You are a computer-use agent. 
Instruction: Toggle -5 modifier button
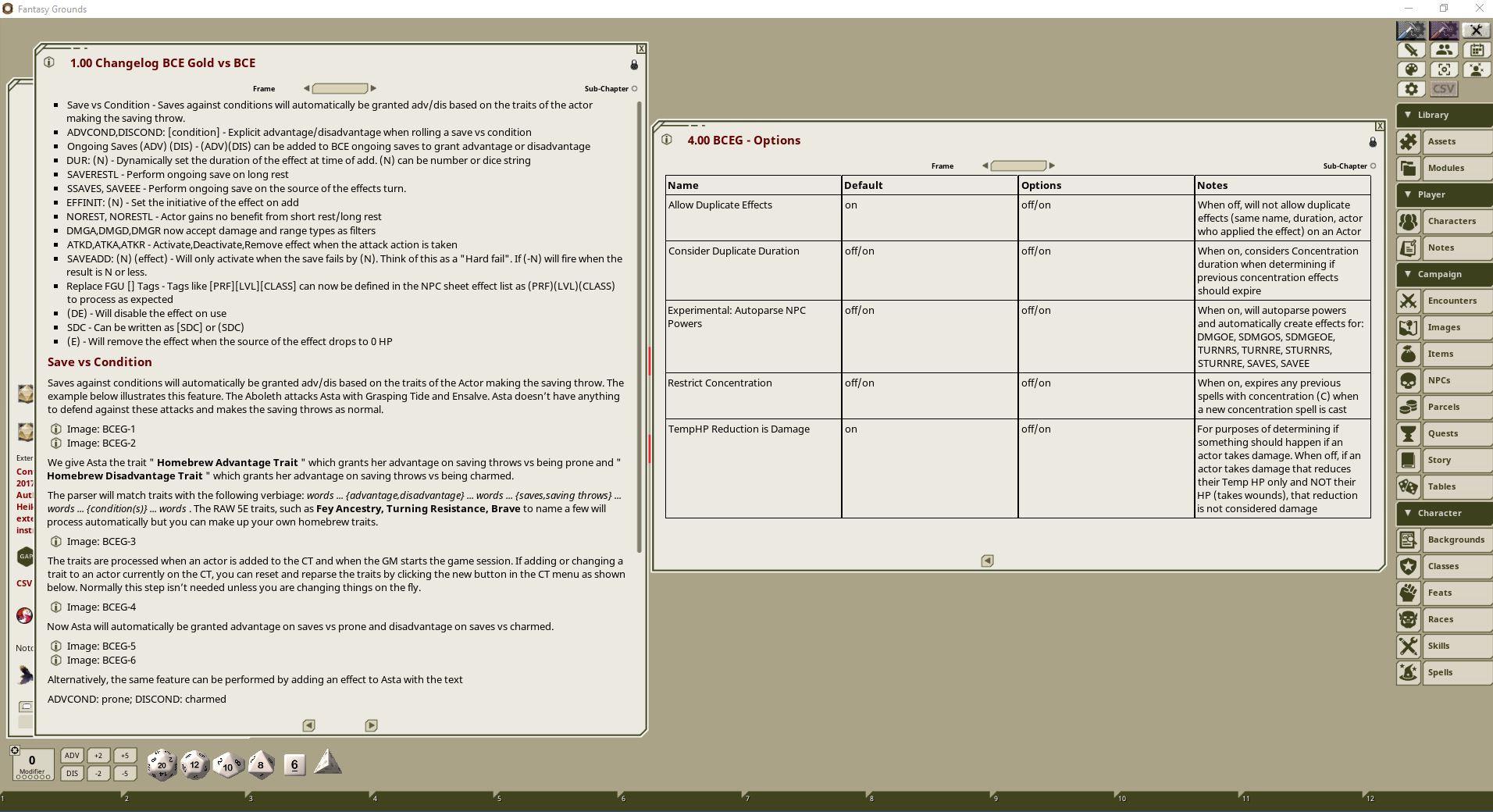(x=125, y=774)
